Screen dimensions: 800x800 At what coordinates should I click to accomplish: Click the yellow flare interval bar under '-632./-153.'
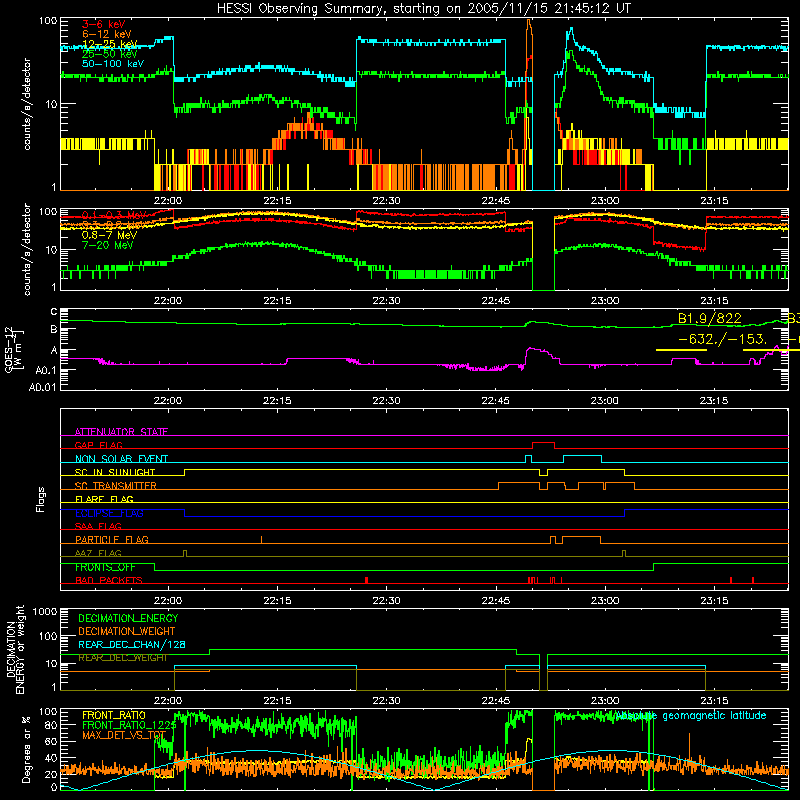pos(681,350)
